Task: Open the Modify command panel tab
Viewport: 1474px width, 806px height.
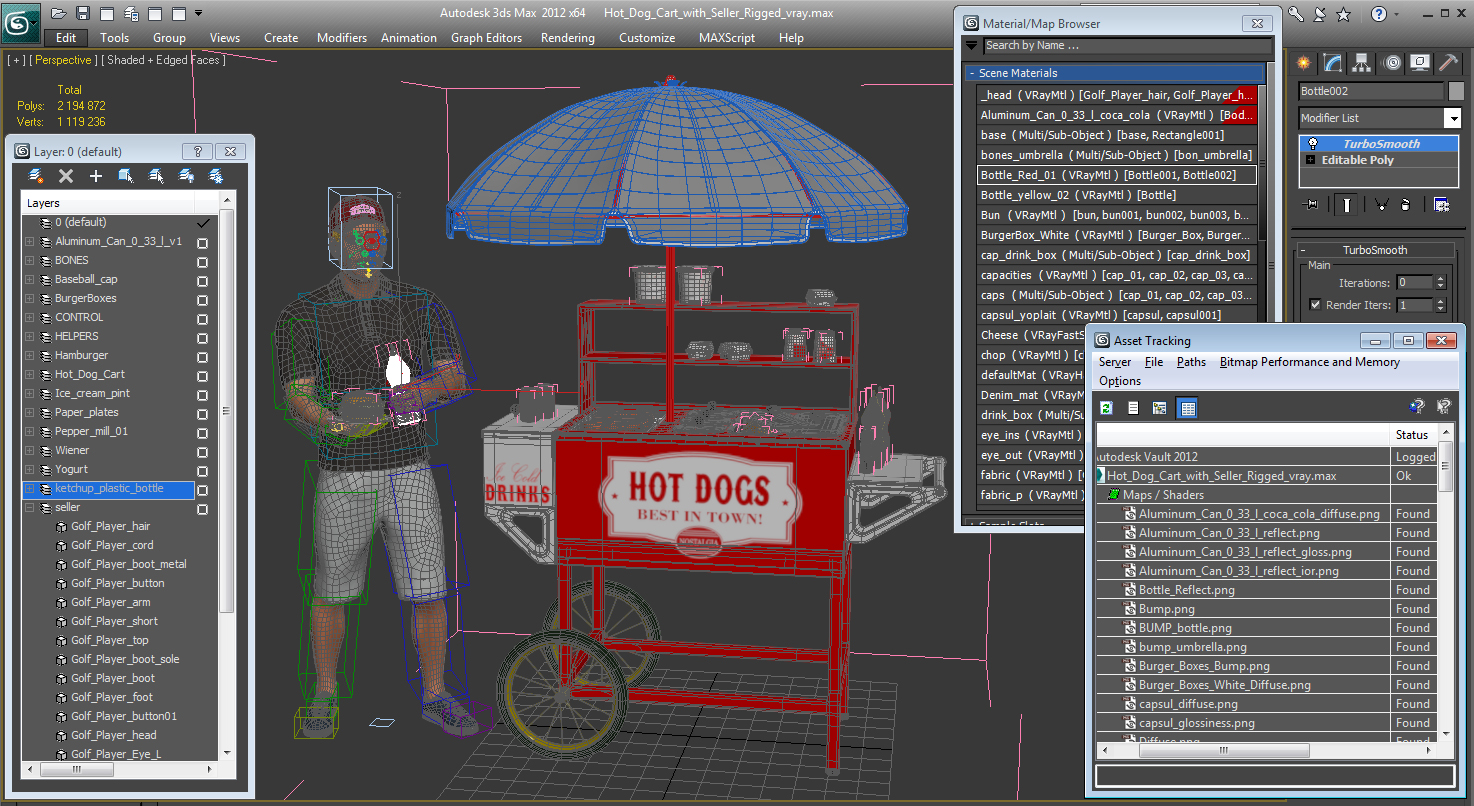Action: click(1333, 63)
